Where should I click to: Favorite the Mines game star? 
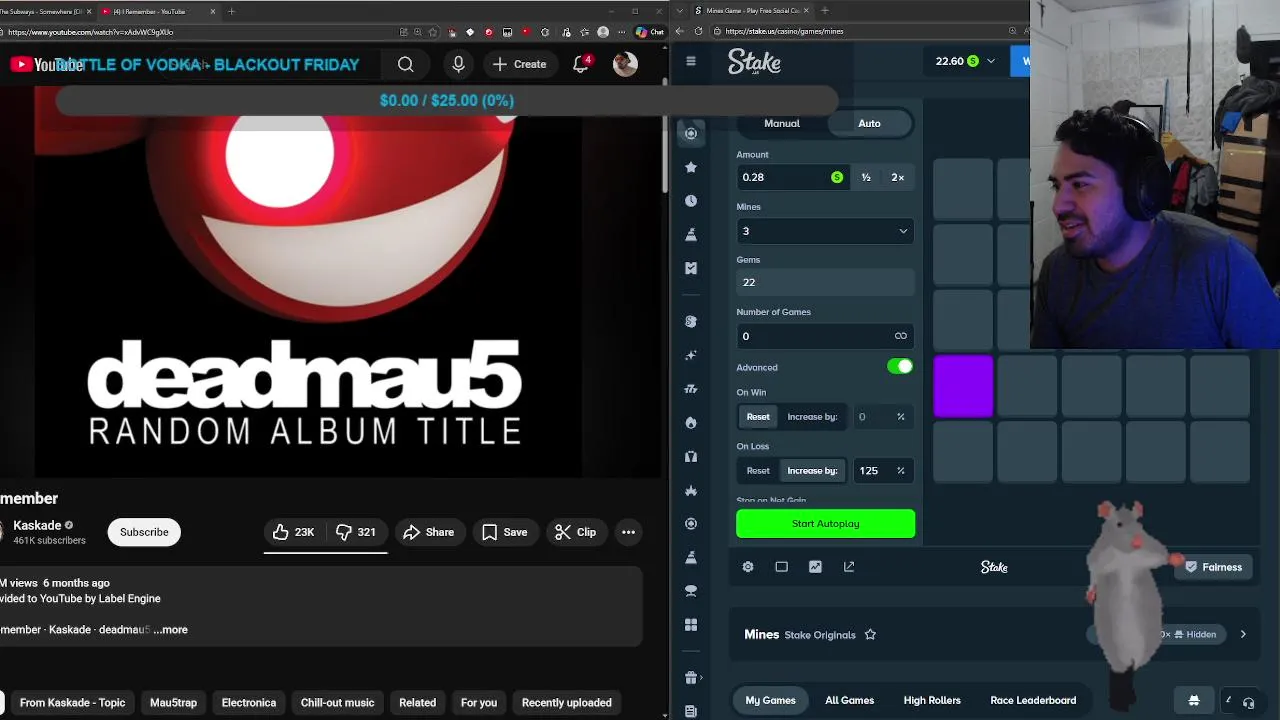(870, 635)
